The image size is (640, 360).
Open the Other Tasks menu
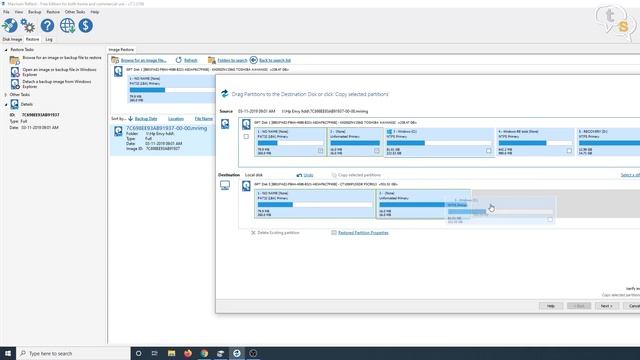[75, 12]
